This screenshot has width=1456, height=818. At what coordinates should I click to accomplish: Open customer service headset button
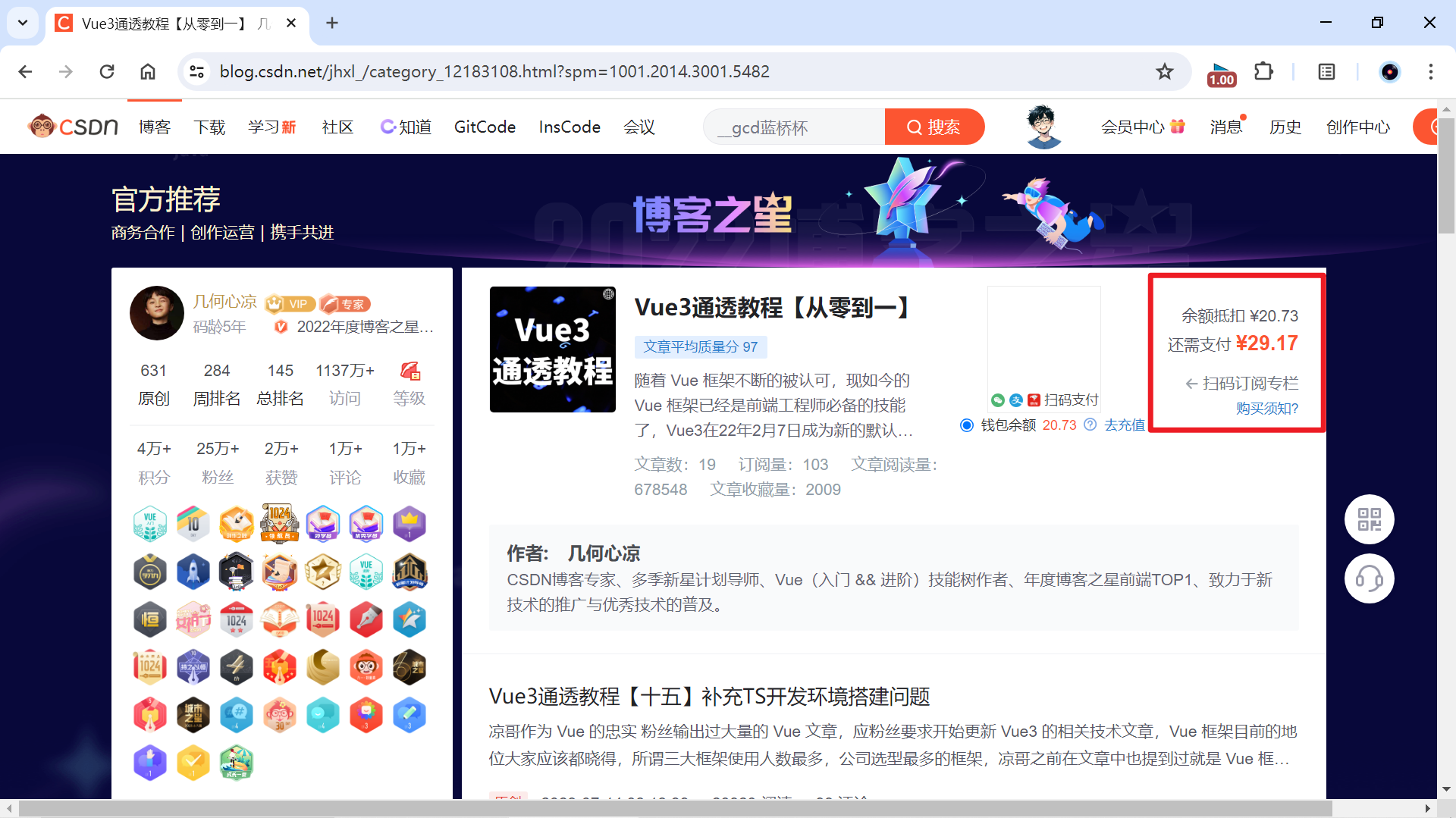(x=1370, y=578)
